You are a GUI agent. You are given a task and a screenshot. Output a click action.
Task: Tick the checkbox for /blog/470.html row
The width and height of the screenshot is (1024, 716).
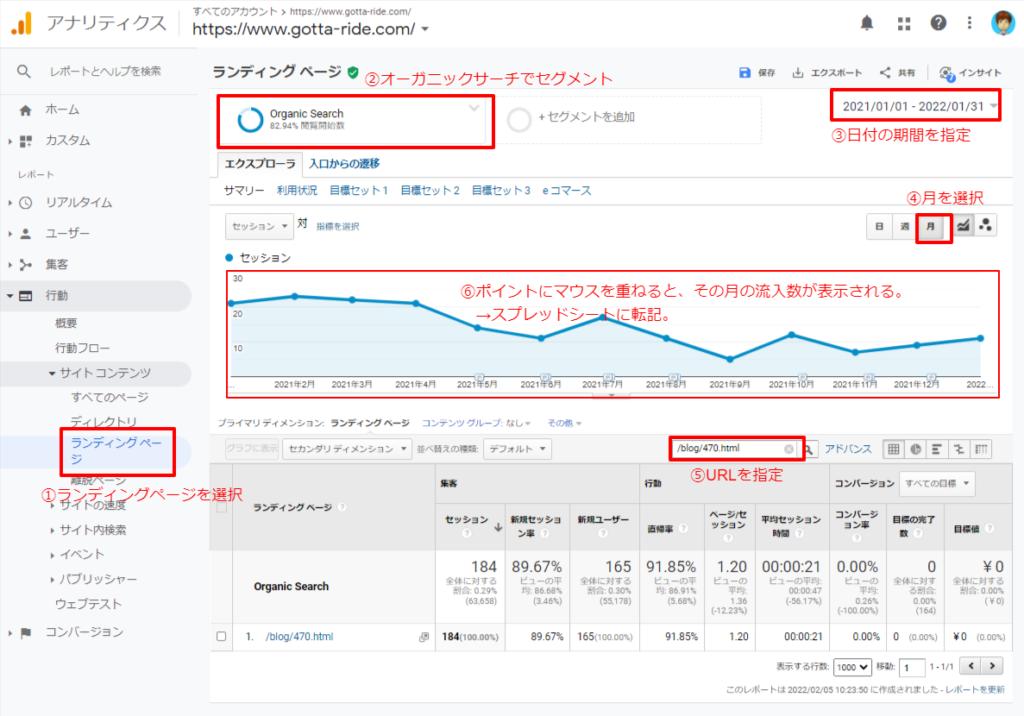(221, 636)
